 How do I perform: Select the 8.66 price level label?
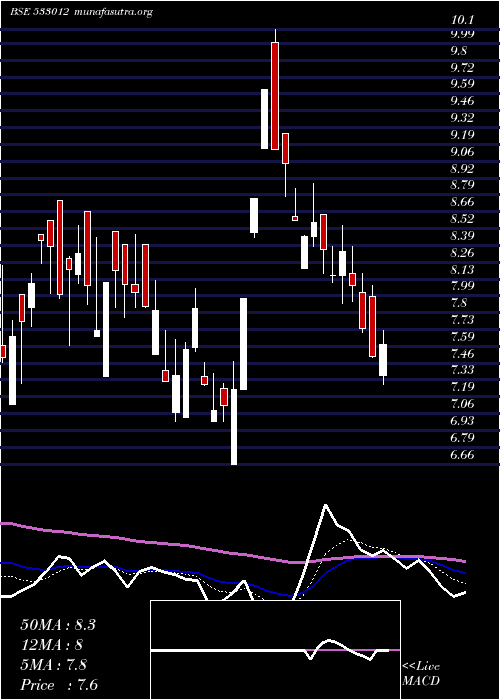[462, 202]
